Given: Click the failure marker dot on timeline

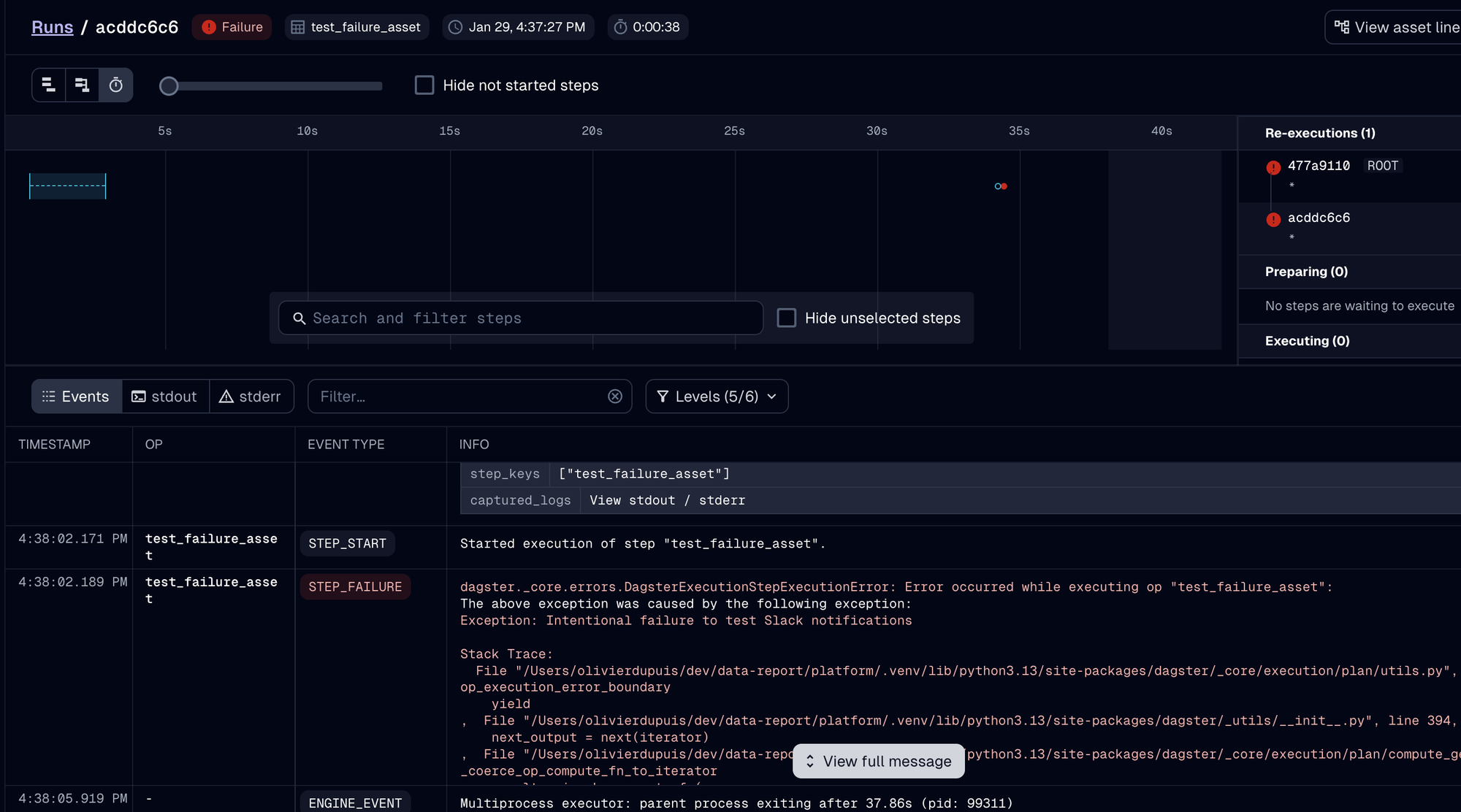Looking at the screenshot, I should click(1004, 186).
